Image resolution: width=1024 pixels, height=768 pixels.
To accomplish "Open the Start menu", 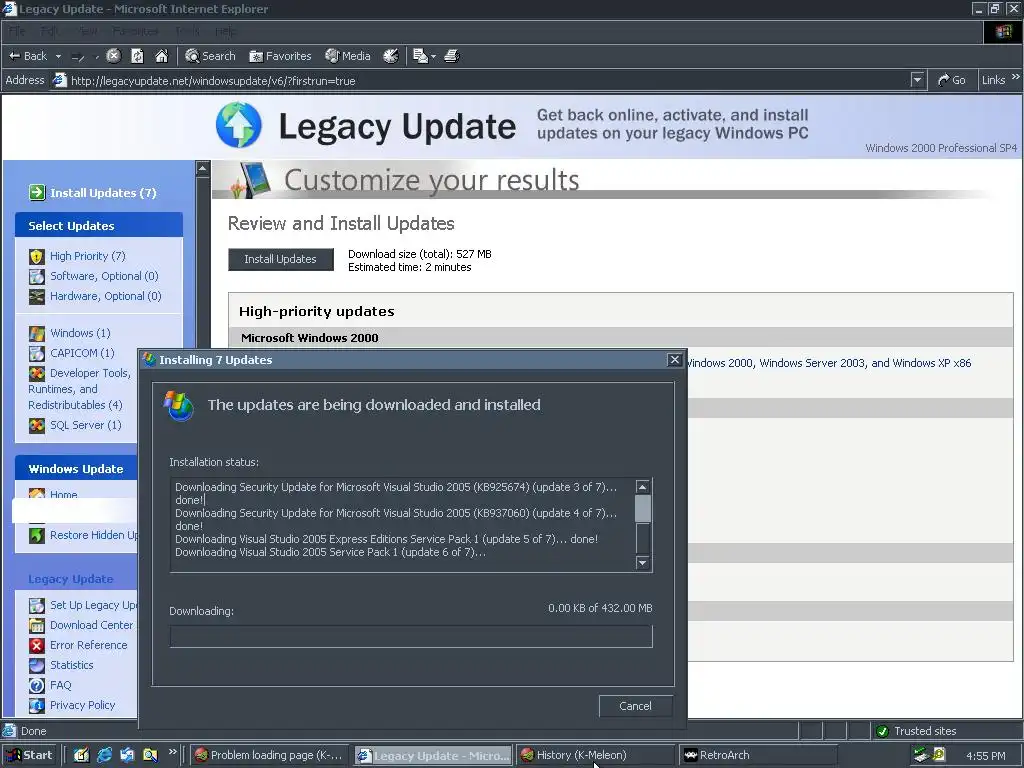I will 29,755.
